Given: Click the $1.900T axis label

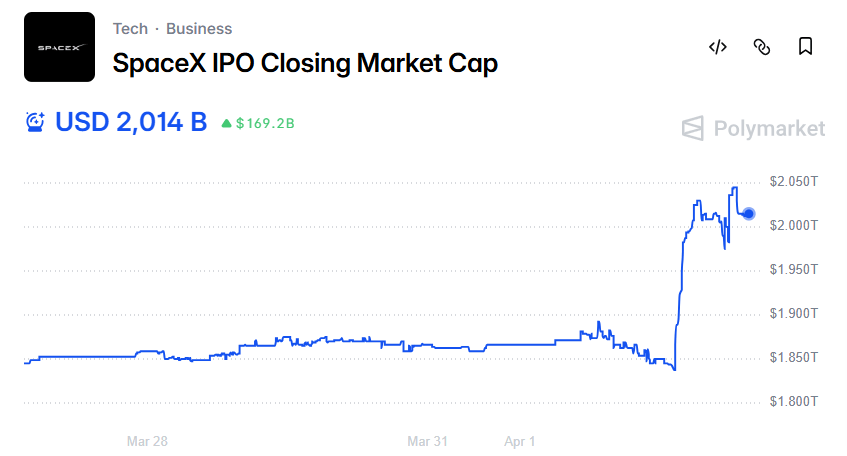Looking at the screenshot, I should [x=793, y=314].
